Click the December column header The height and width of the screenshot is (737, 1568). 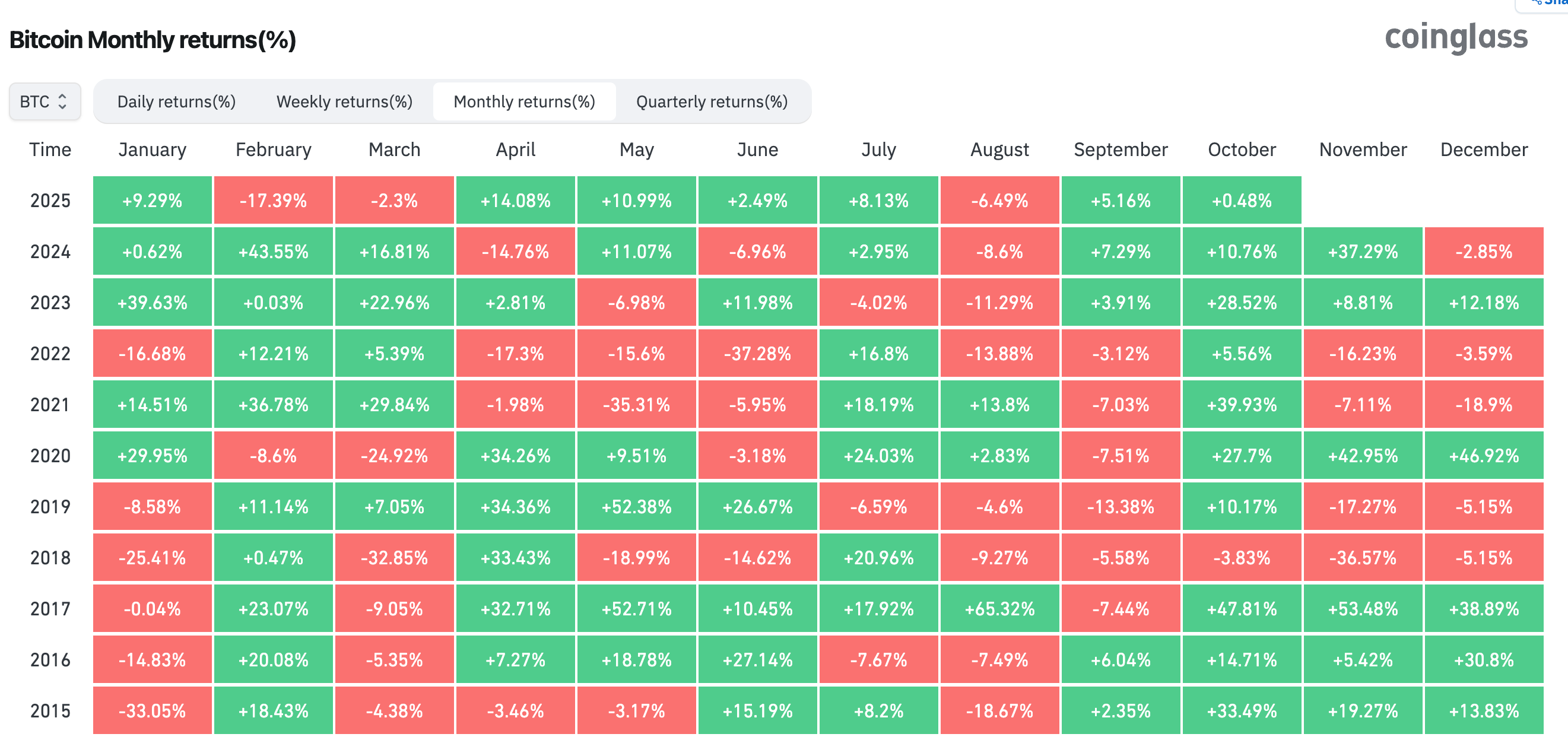(x=1484, y=149)
